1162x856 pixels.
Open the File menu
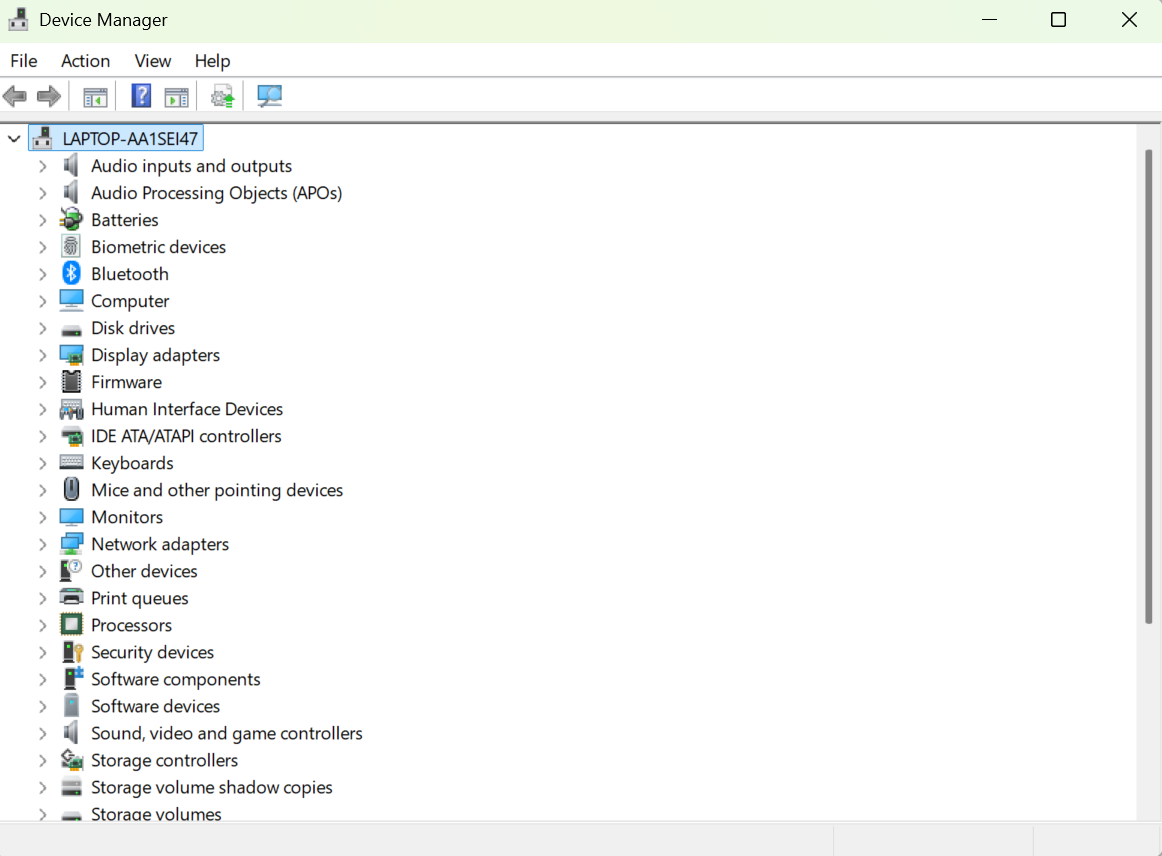pos(24,61)
